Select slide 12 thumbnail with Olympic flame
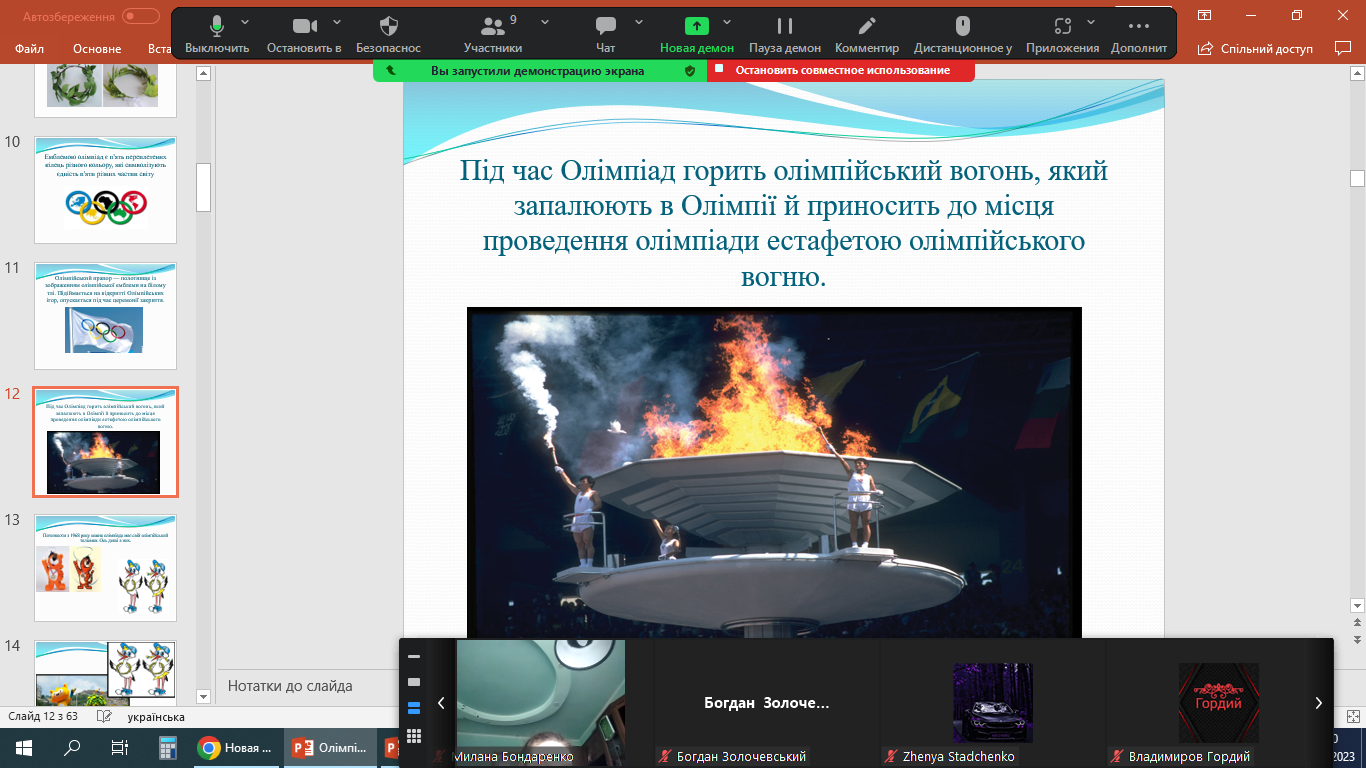This screenshot has width=1366, height=768. pyautogui.click(x=105, y=442)
